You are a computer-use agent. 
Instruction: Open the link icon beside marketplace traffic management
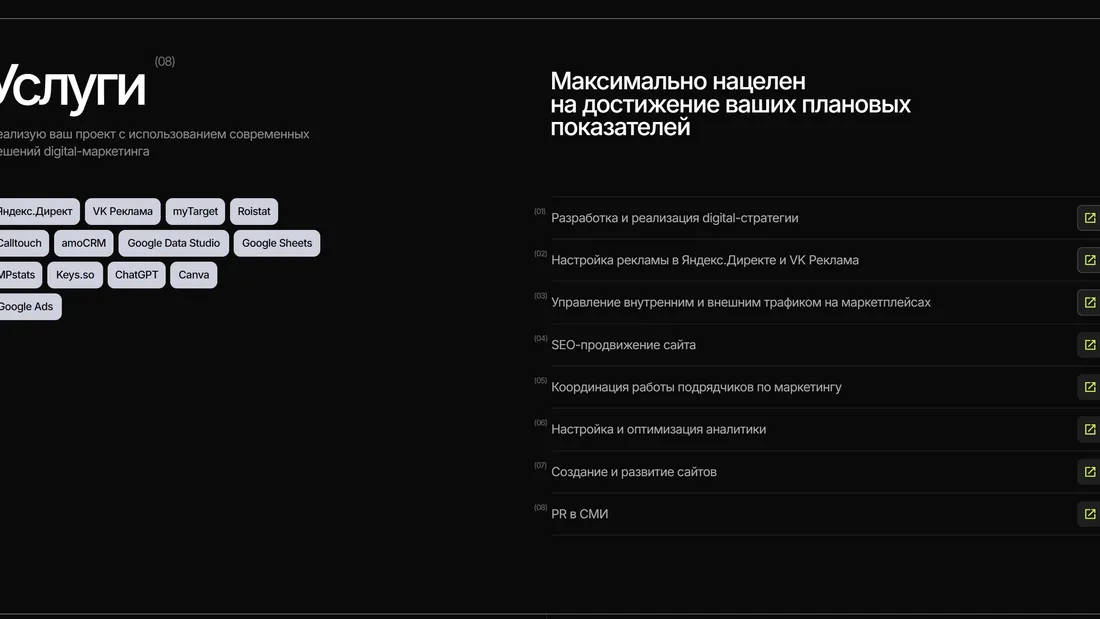click(x=1088, y=302)
